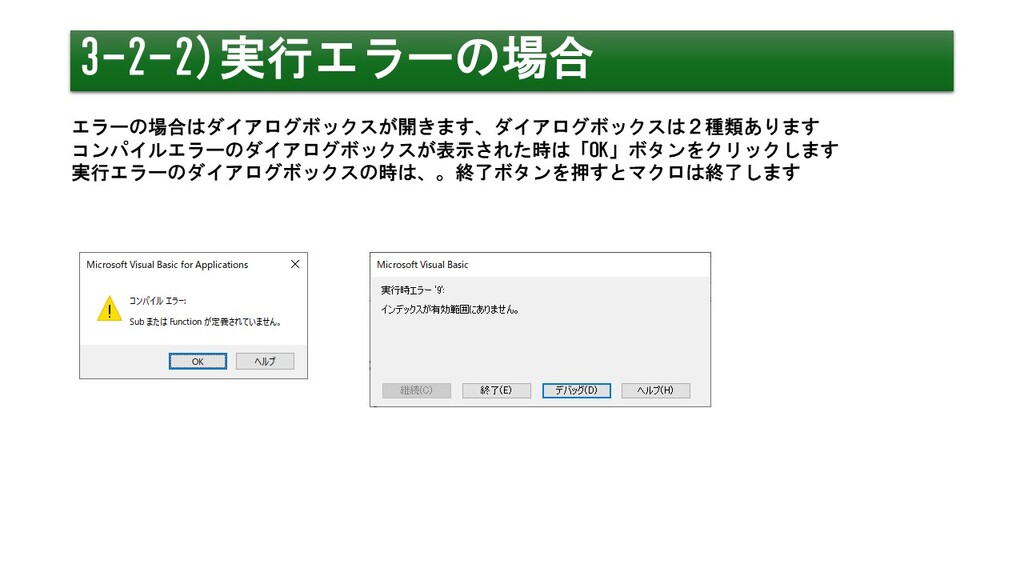Click the 'Sub または Function が定義されていません' text

pyautogui.click(x=205, y=321)
